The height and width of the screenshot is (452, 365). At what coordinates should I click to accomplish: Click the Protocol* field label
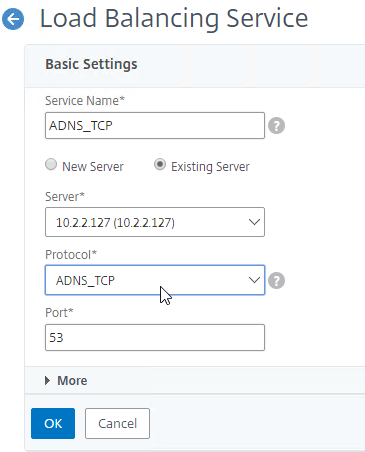point(71,255)
